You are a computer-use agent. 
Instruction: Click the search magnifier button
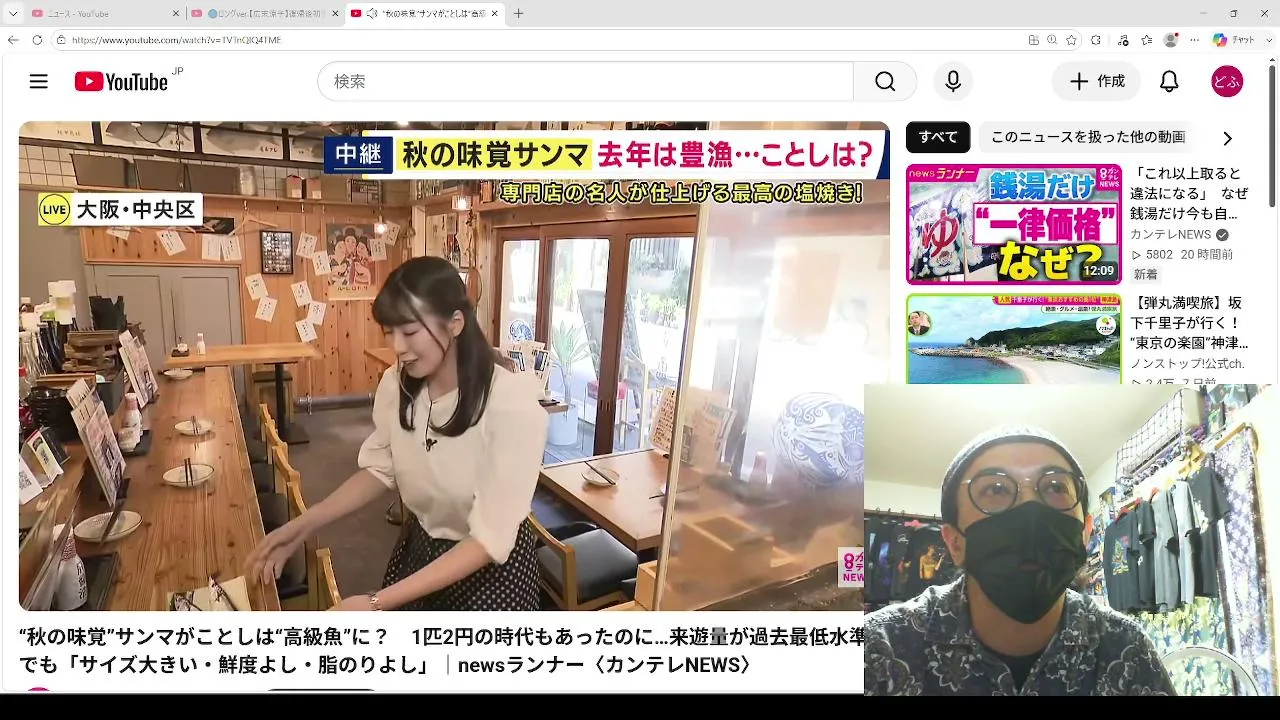[885, 82]
